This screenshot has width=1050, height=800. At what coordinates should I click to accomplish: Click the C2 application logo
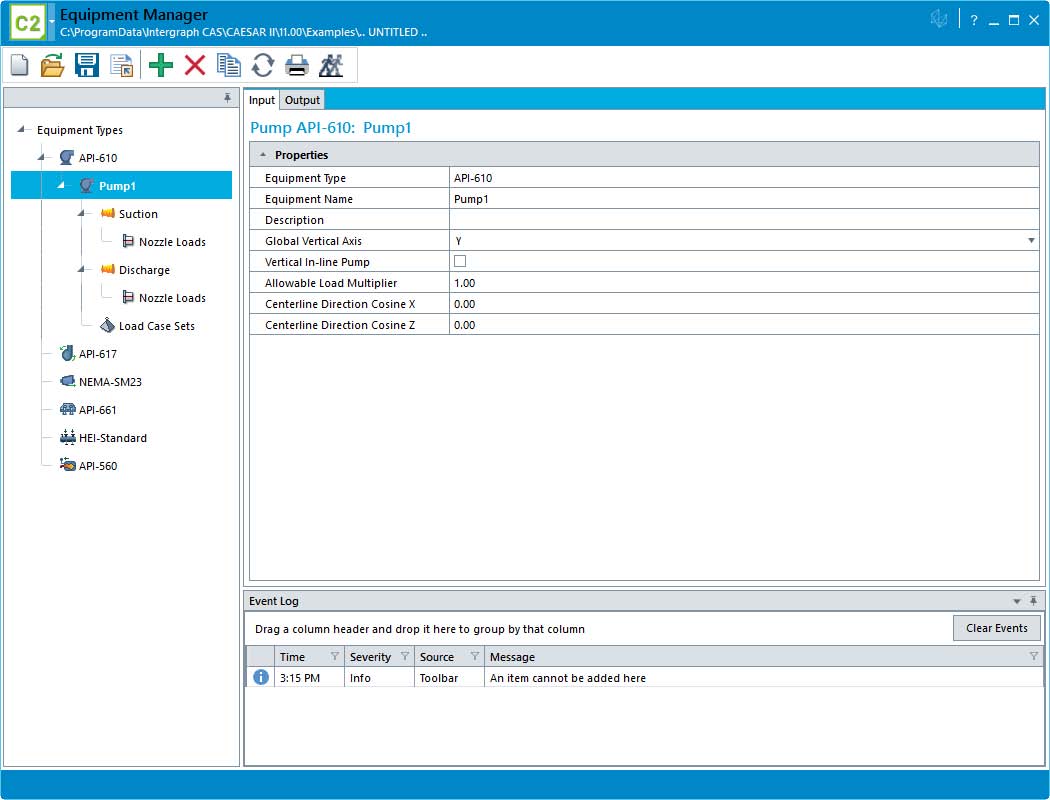point(27,23)
